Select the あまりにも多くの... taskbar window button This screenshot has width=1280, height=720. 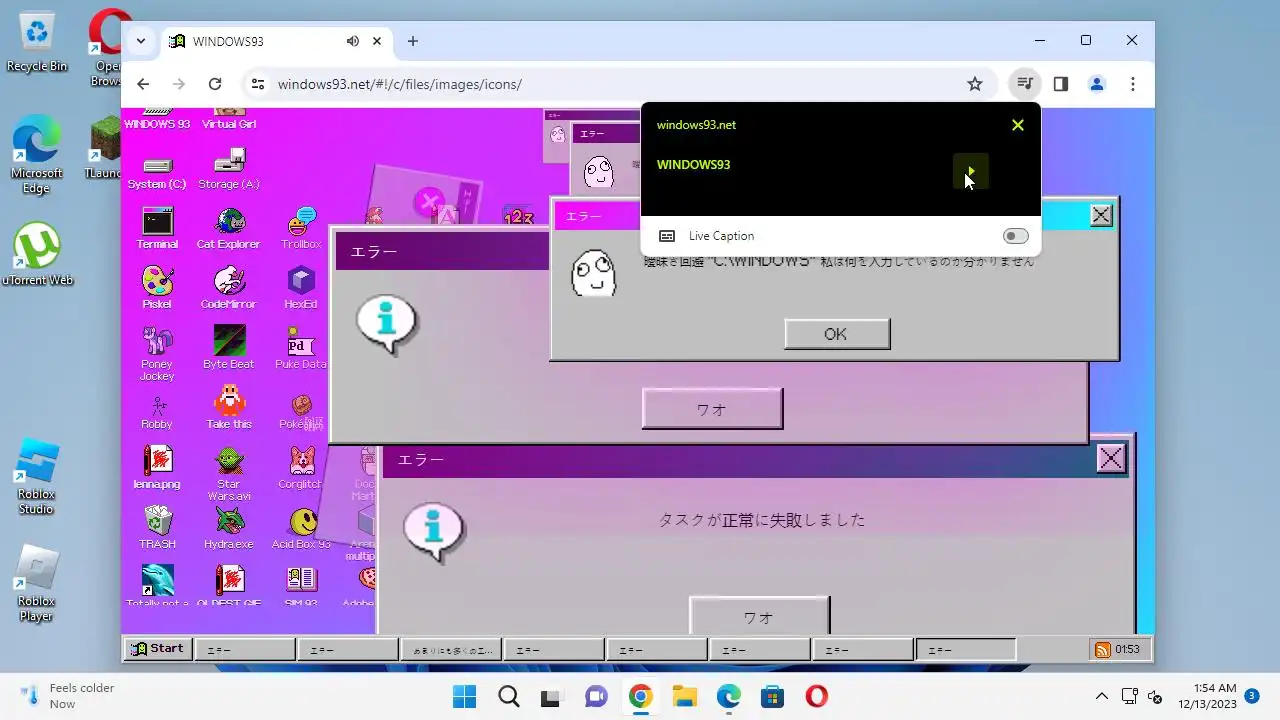pos(450,650)
